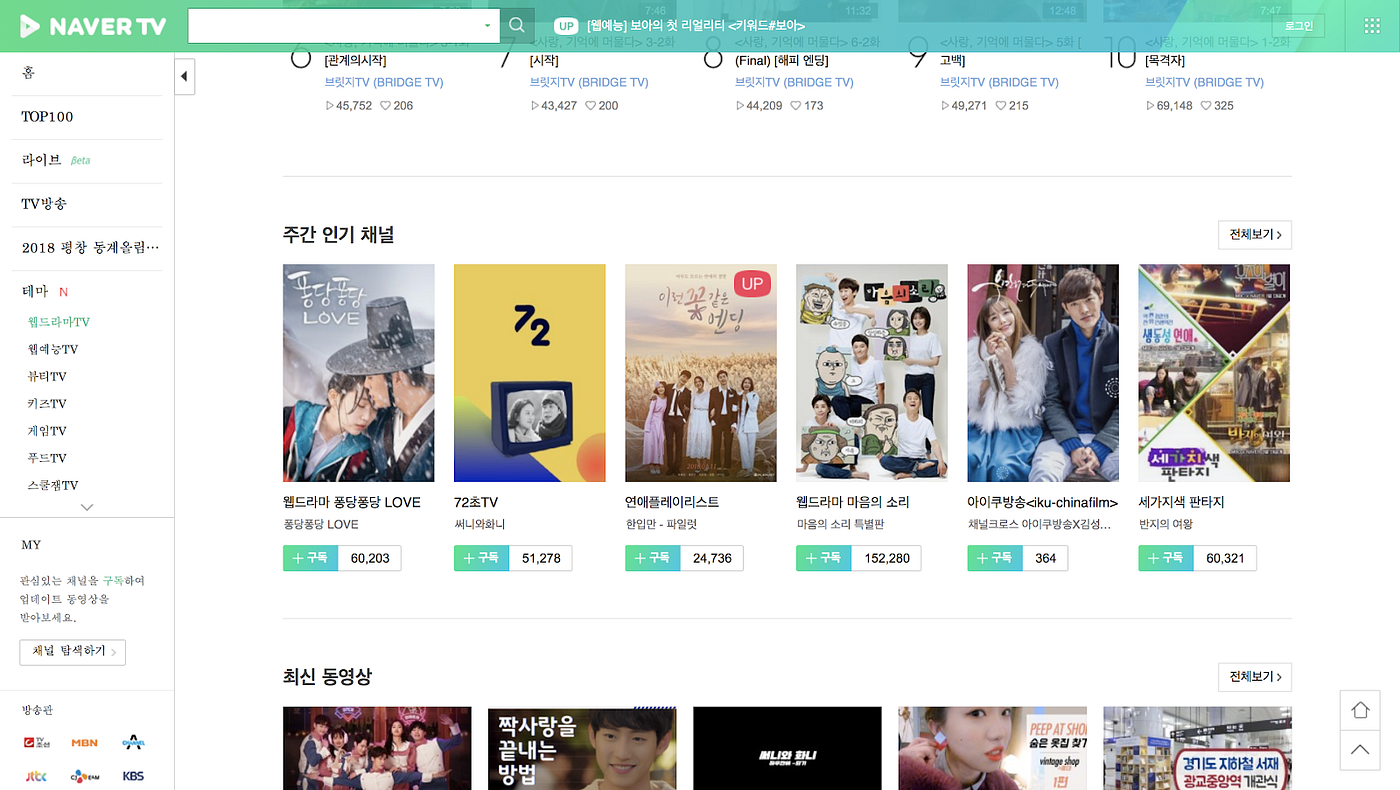This screenshot has height=790, width=1400.
Task: Subscribe to 아이쿠방송 iku-chinafilm channel
Action: click(995, 558)
